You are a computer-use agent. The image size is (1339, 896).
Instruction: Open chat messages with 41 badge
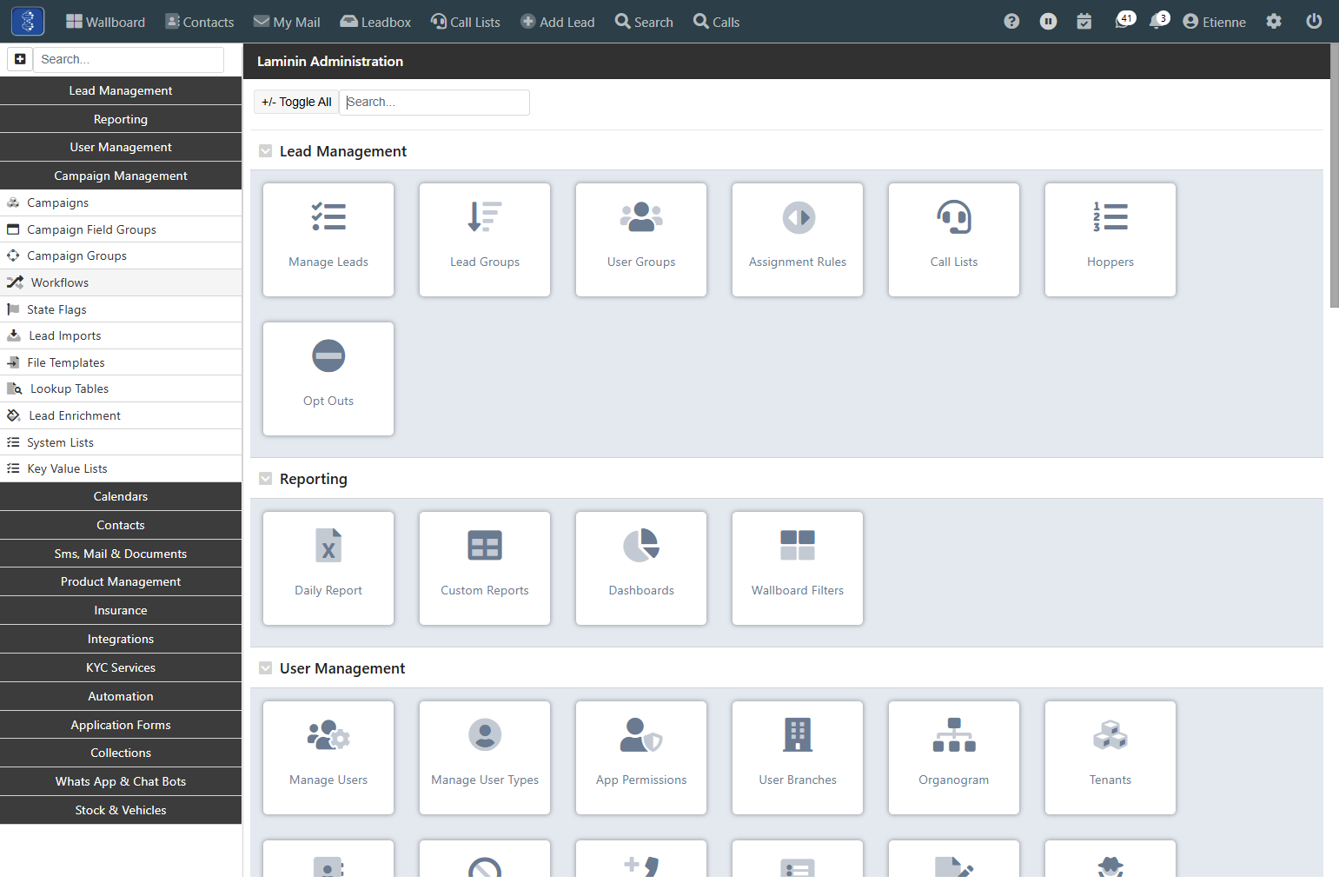click(1124, 20)
